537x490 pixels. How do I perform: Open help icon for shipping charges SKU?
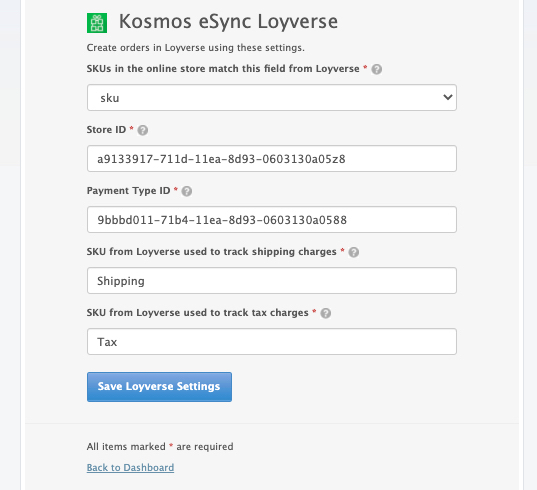click(354, 252)
